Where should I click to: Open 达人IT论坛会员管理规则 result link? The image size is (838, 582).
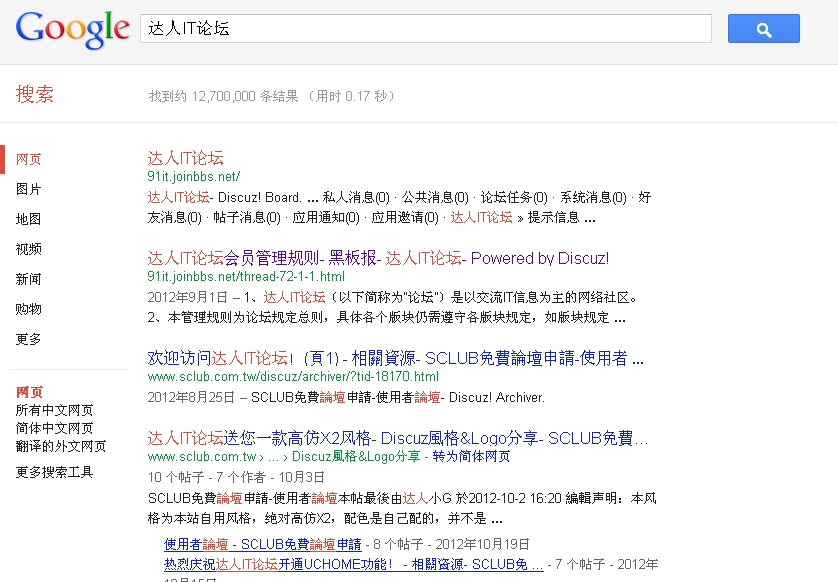tap(378, 259)
